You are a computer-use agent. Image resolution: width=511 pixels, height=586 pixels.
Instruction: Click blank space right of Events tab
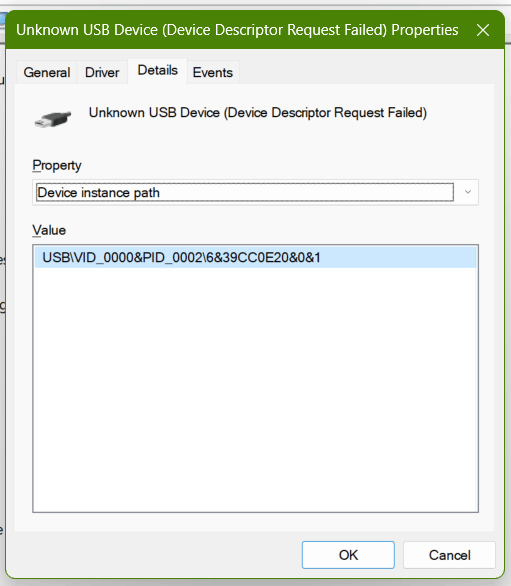tap(366, 72)
